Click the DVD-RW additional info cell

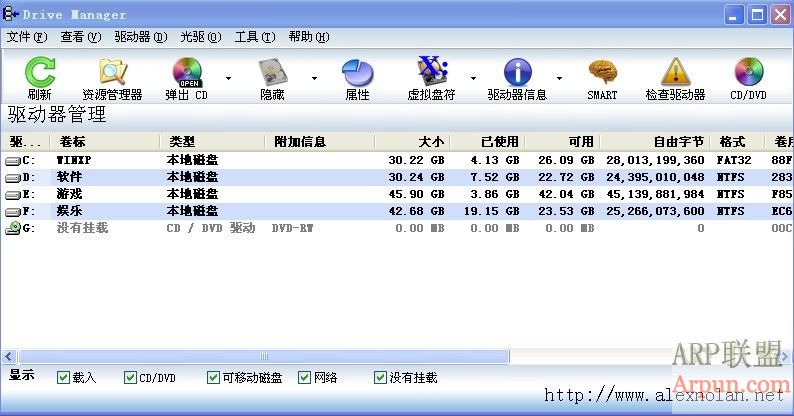point(292,228)
